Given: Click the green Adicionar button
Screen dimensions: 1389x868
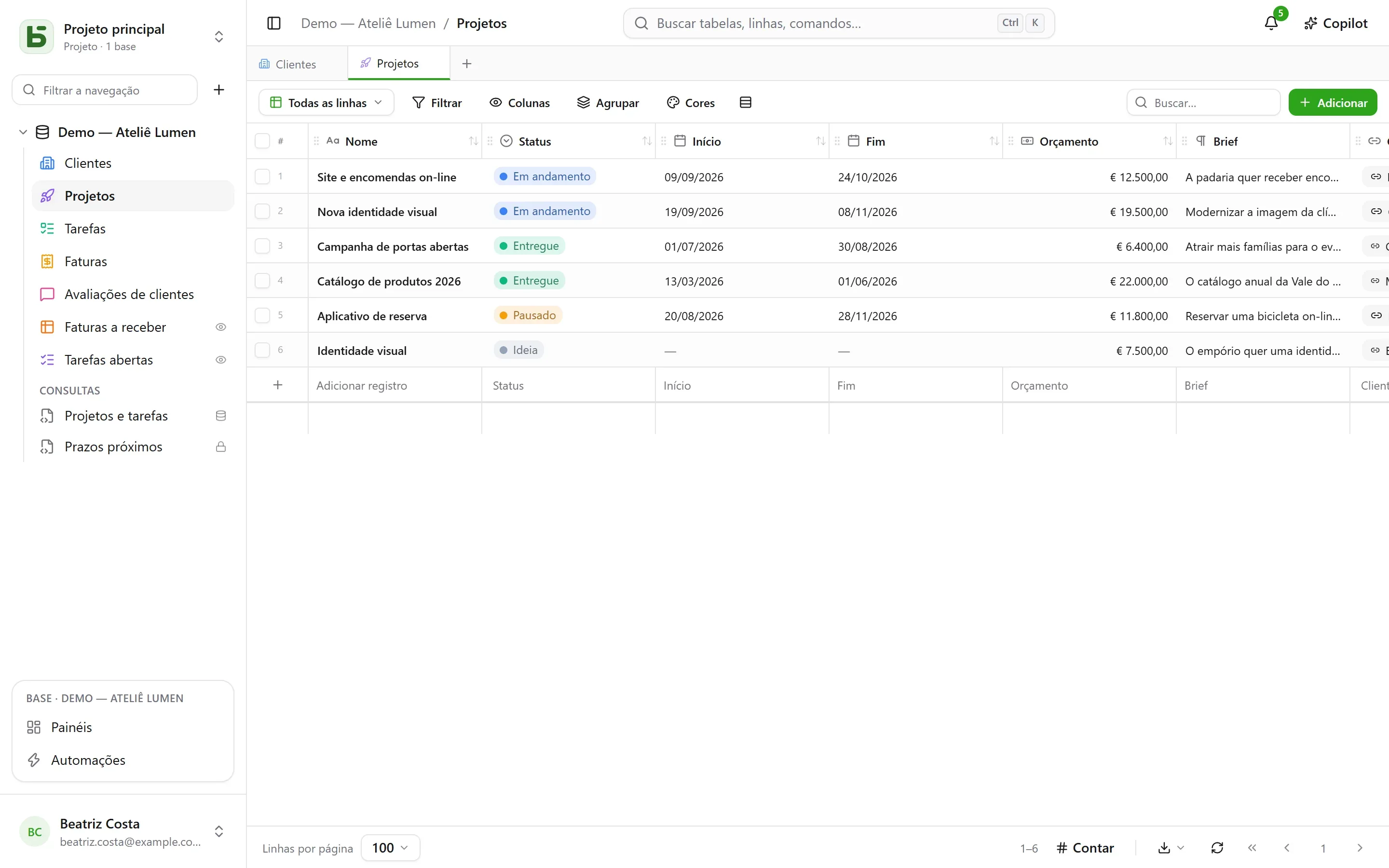Looking at the screenshot, I should (x=1332, y=103).
